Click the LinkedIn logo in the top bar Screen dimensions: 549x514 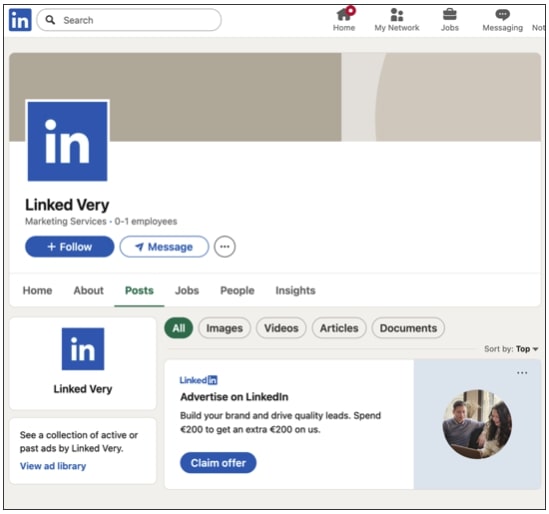pos(20,20)
